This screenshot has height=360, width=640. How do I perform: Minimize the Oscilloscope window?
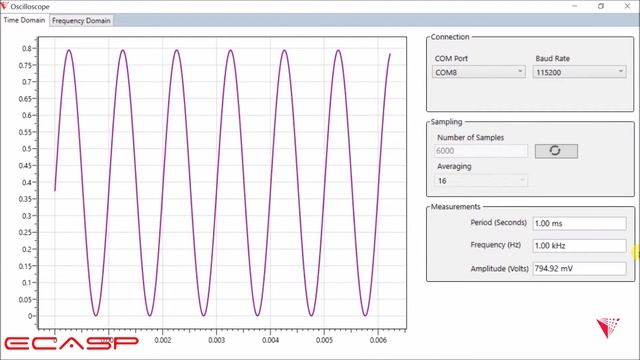click(575, 6)
